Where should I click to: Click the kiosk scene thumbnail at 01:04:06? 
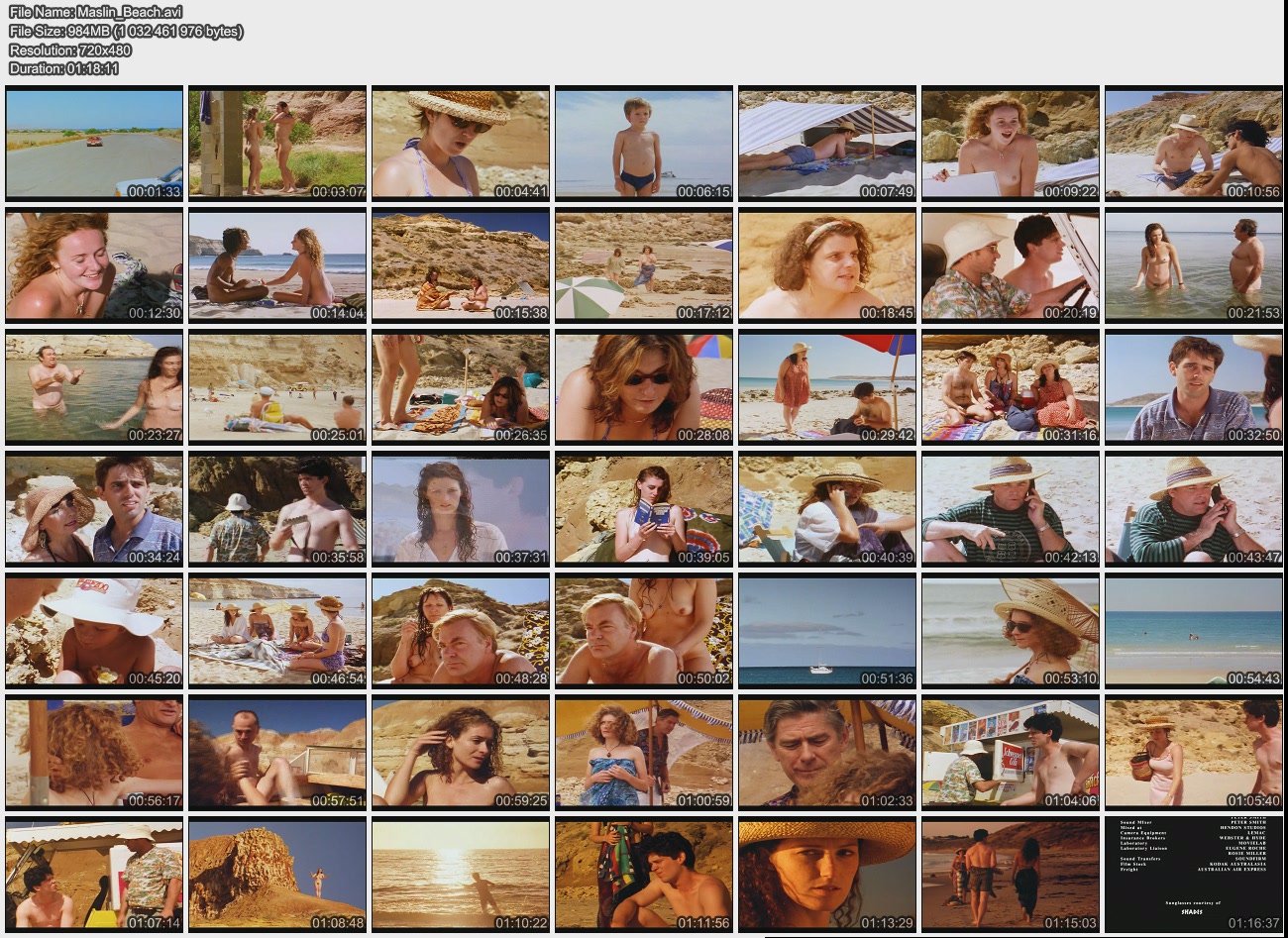tap(1011, 753)
